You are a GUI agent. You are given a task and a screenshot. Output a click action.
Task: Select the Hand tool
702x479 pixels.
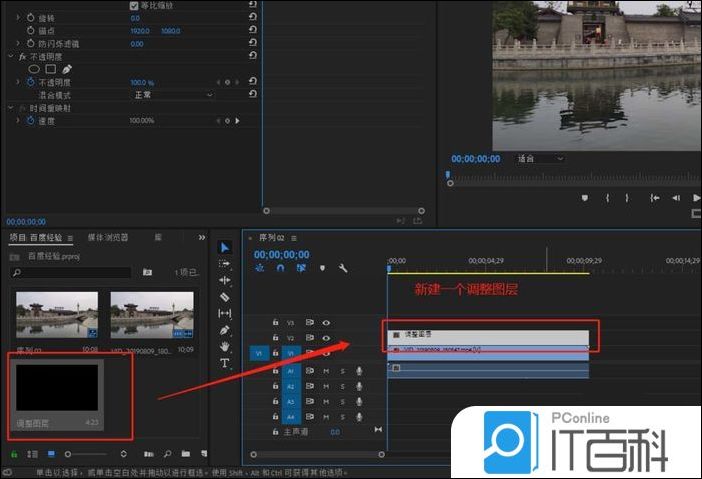tap(225, 346)
